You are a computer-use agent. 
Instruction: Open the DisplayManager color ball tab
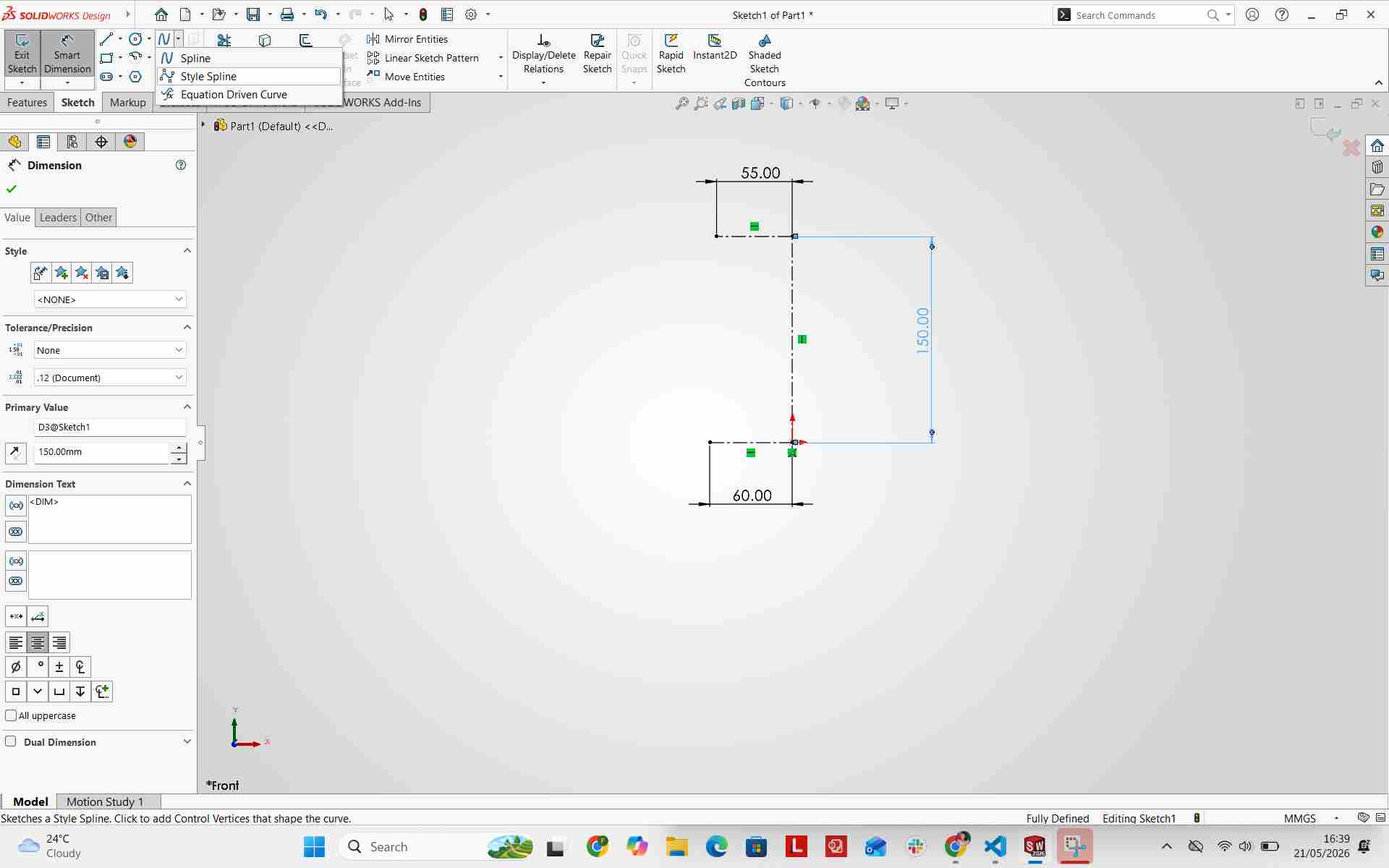129,142
